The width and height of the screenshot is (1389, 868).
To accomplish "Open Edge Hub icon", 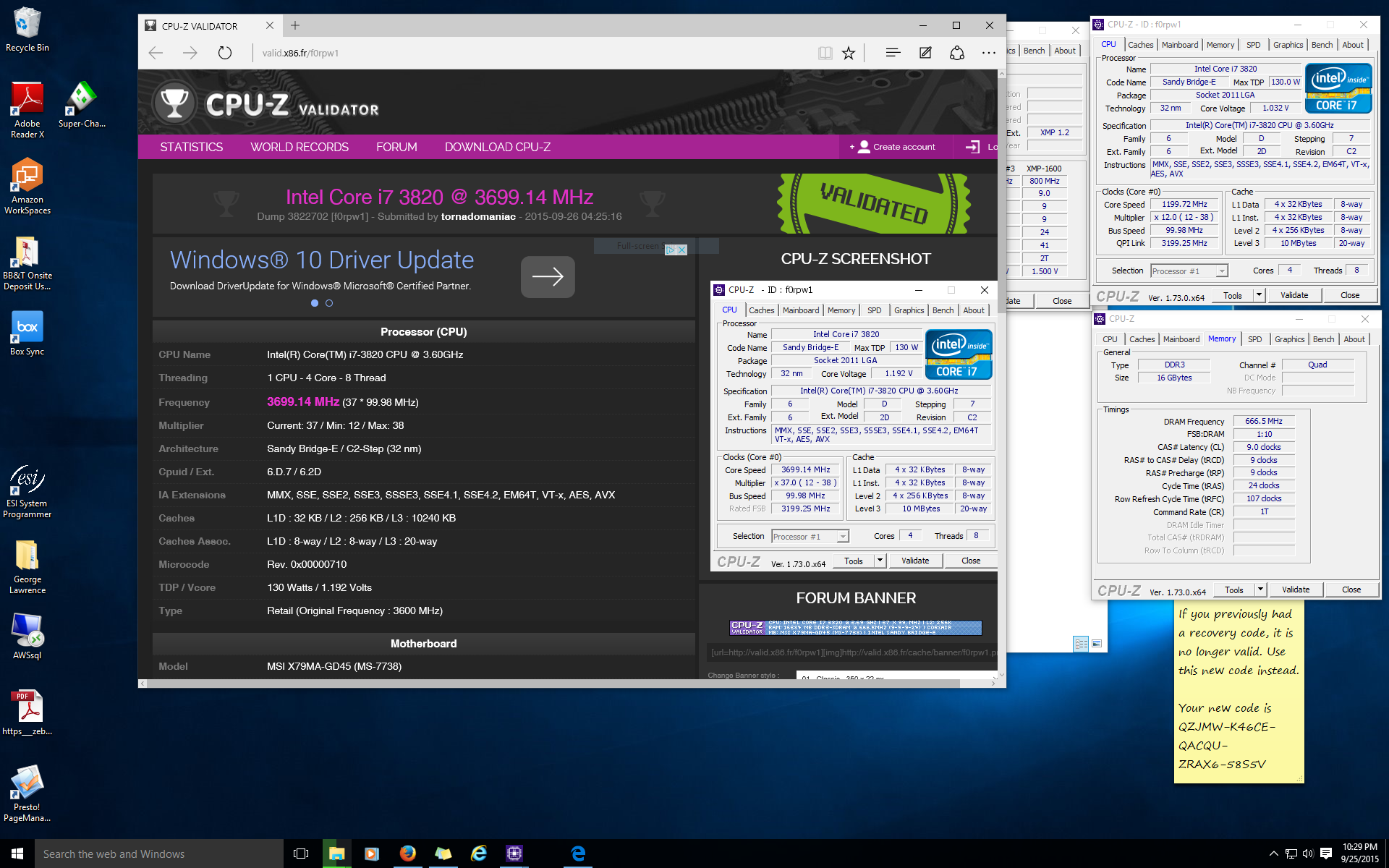I will point(893,53).
